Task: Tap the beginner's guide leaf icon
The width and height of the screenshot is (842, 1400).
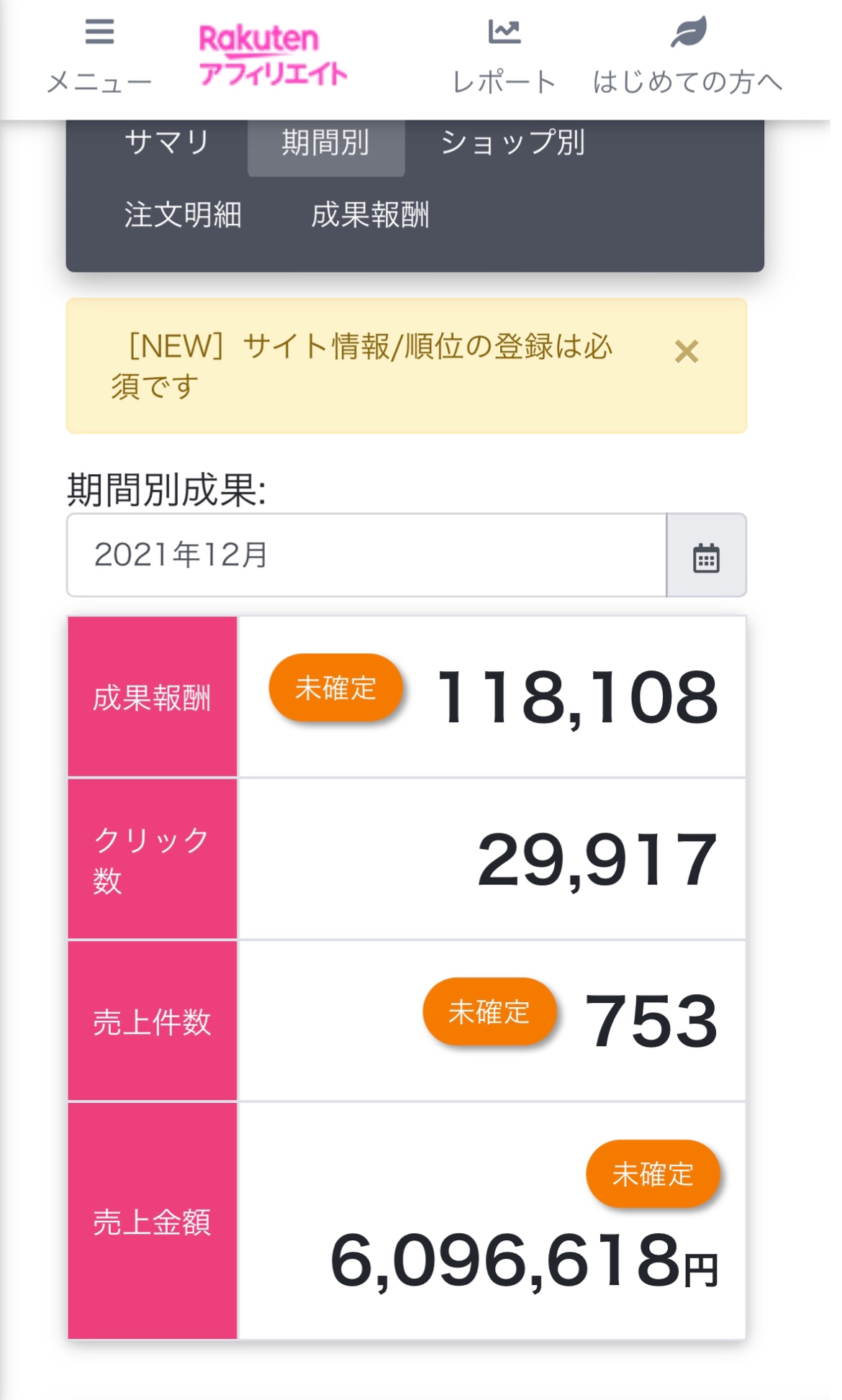Action: (688, 32)
